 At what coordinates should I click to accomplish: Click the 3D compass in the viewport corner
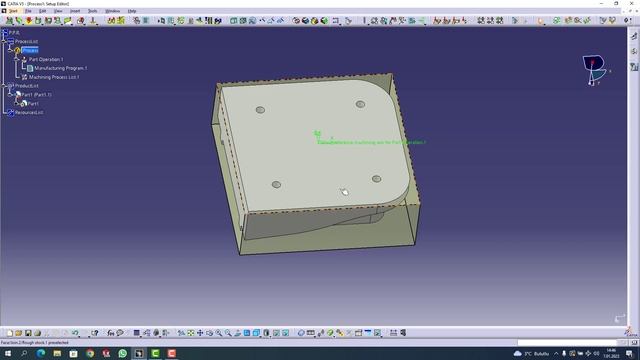point(595,70)
